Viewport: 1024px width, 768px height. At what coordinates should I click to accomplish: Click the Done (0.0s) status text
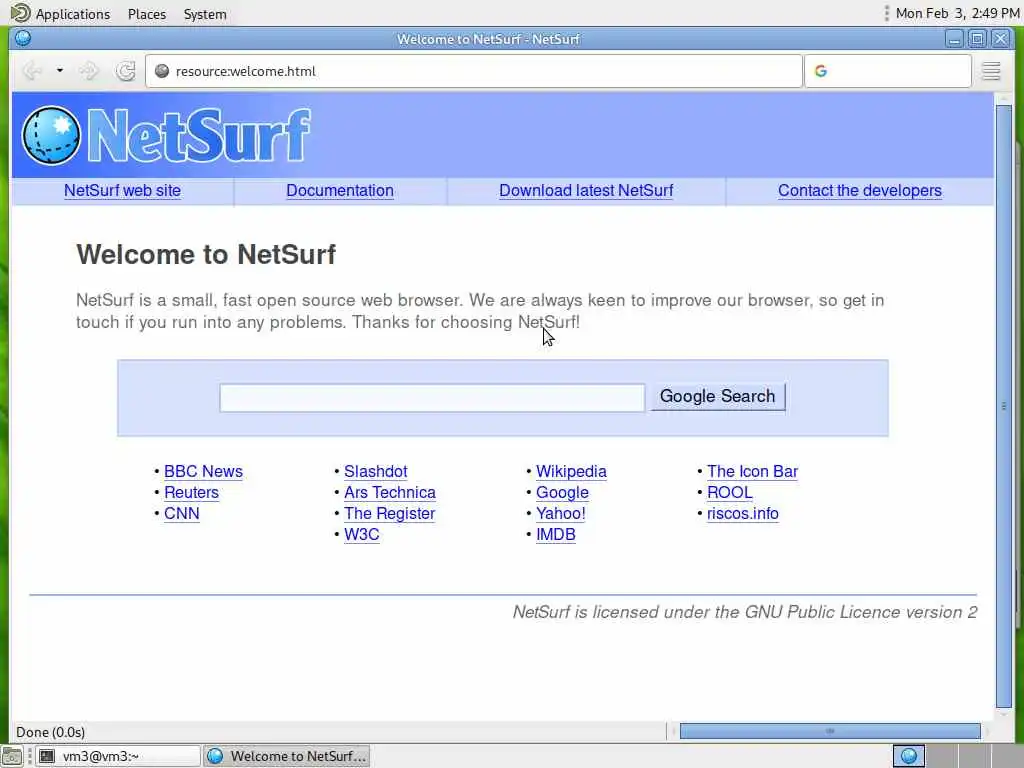click(x=50, y=732)
